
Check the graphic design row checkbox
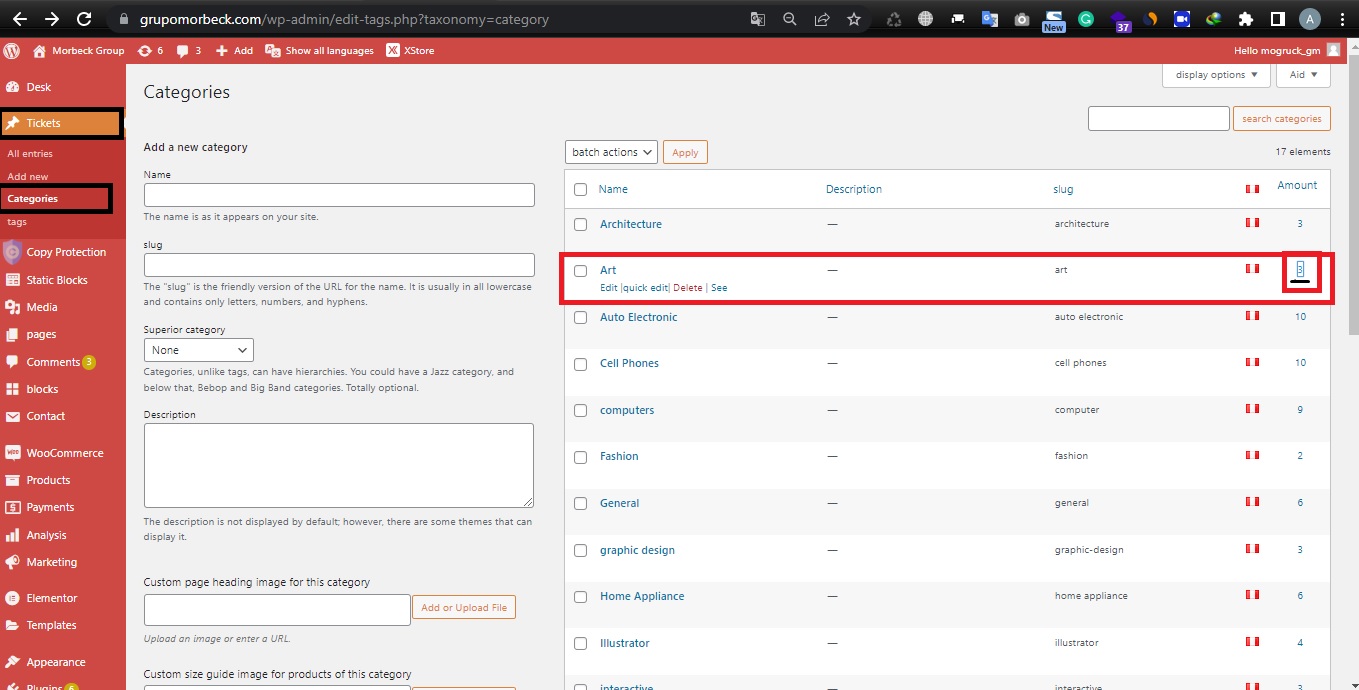tap(580, 551)
